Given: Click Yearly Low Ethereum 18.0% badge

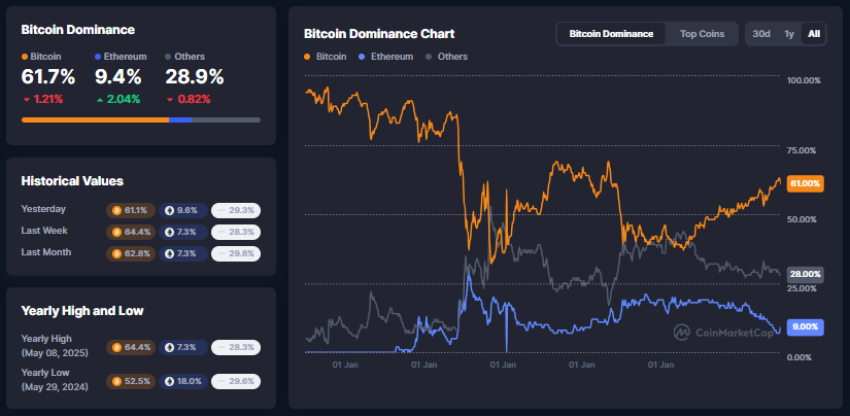Looking at the screenshot, I should (x=183, y=381).
